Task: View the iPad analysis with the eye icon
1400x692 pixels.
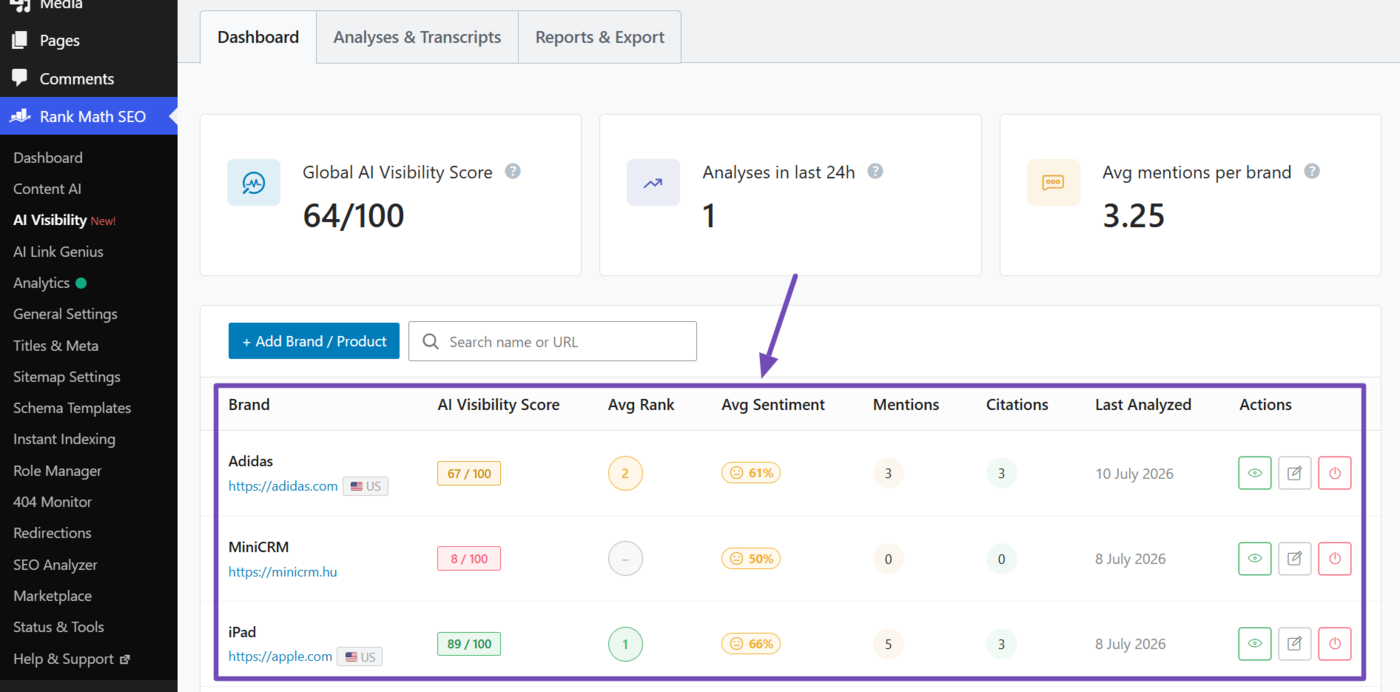Action: point(1254,643)
